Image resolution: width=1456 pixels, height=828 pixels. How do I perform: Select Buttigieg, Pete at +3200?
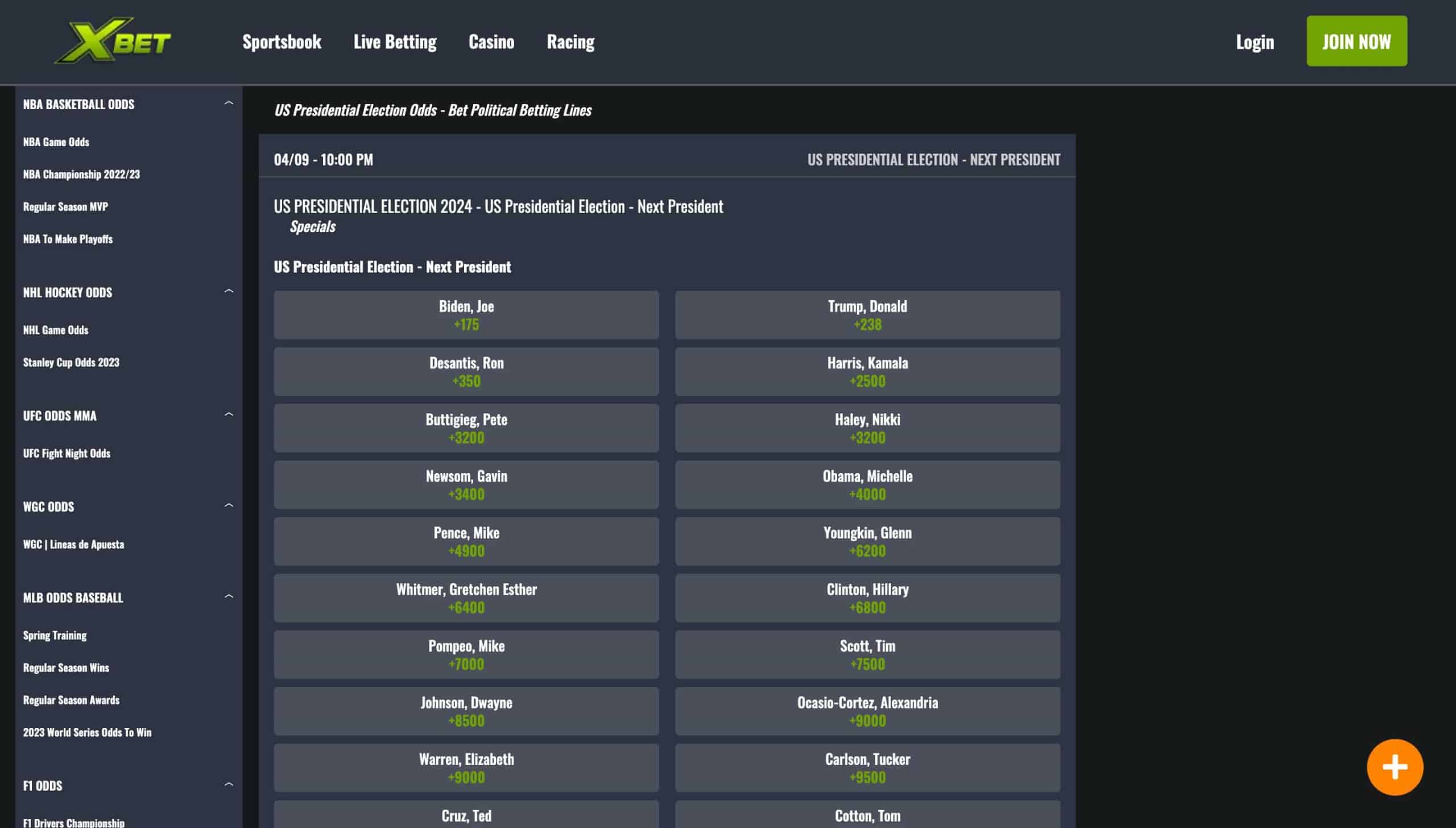(x=466, y=428)
